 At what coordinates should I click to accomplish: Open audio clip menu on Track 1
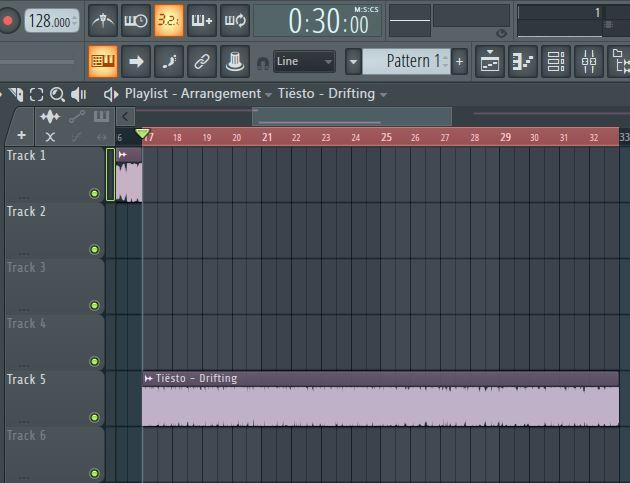pyautogui.click(x=123, y=155)
